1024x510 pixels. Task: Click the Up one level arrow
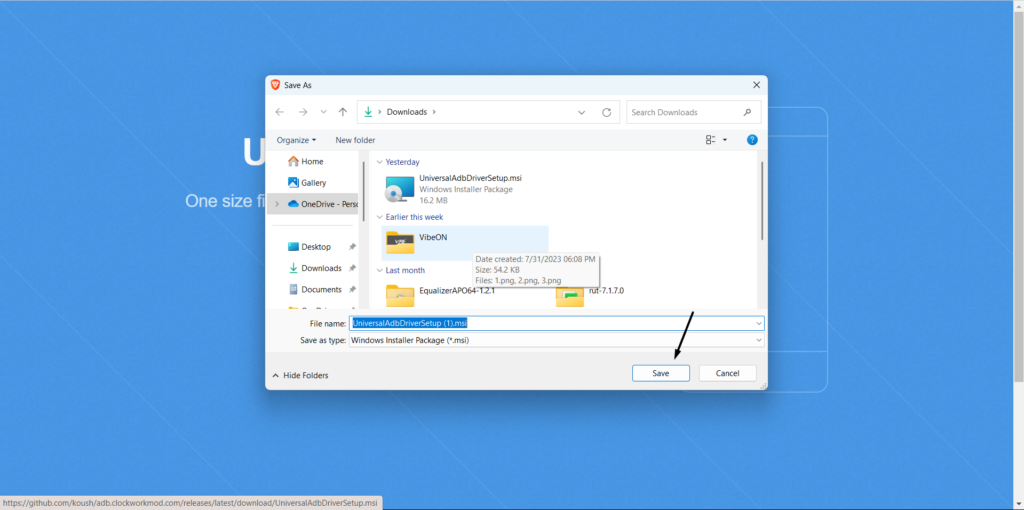[x=343, y=112]
